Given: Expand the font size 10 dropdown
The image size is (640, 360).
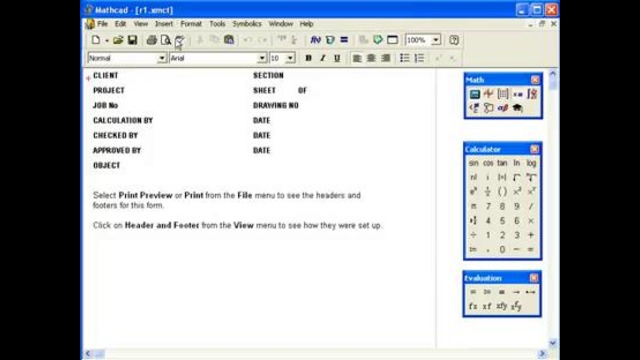Looking at the screenshot, I should click(290, 58).
